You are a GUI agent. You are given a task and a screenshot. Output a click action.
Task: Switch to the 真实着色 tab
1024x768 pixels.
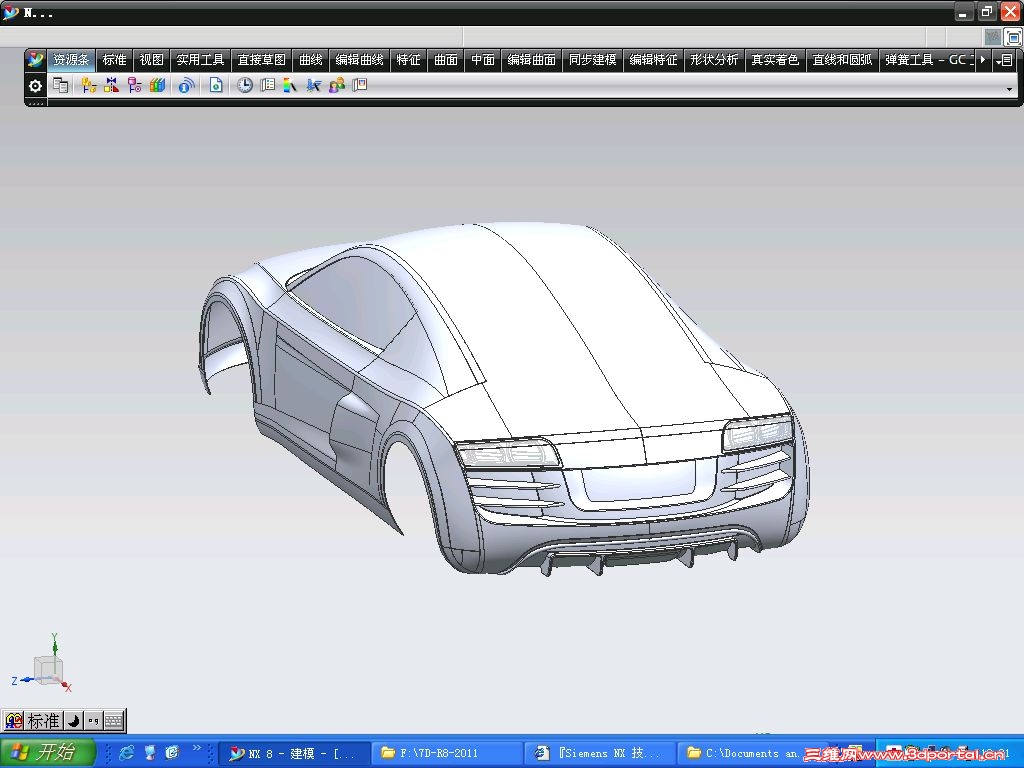pos(775,60)
